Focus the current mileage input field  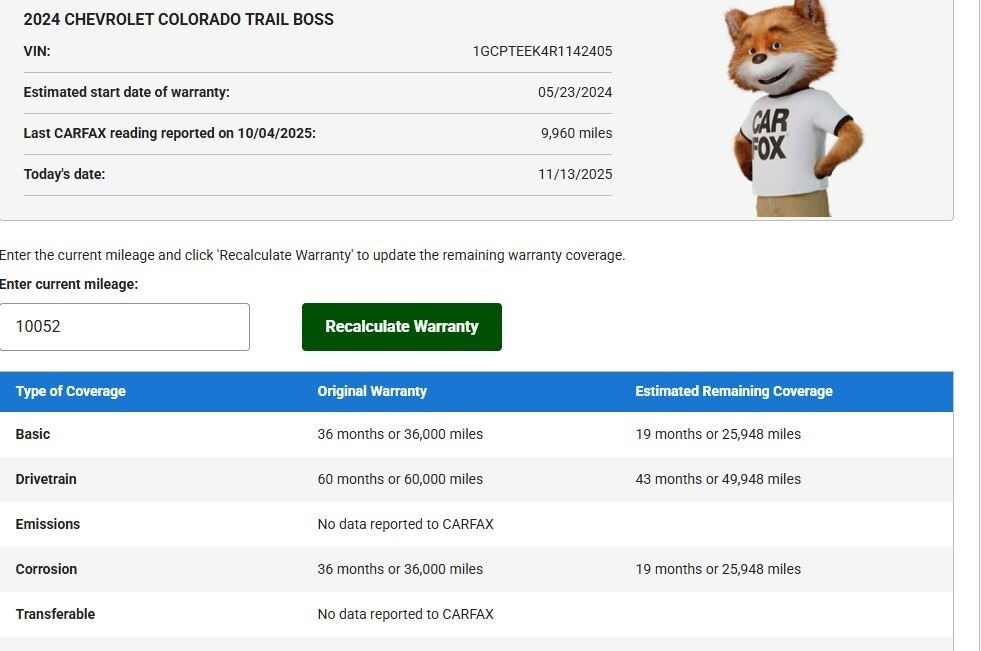(124, 327)
